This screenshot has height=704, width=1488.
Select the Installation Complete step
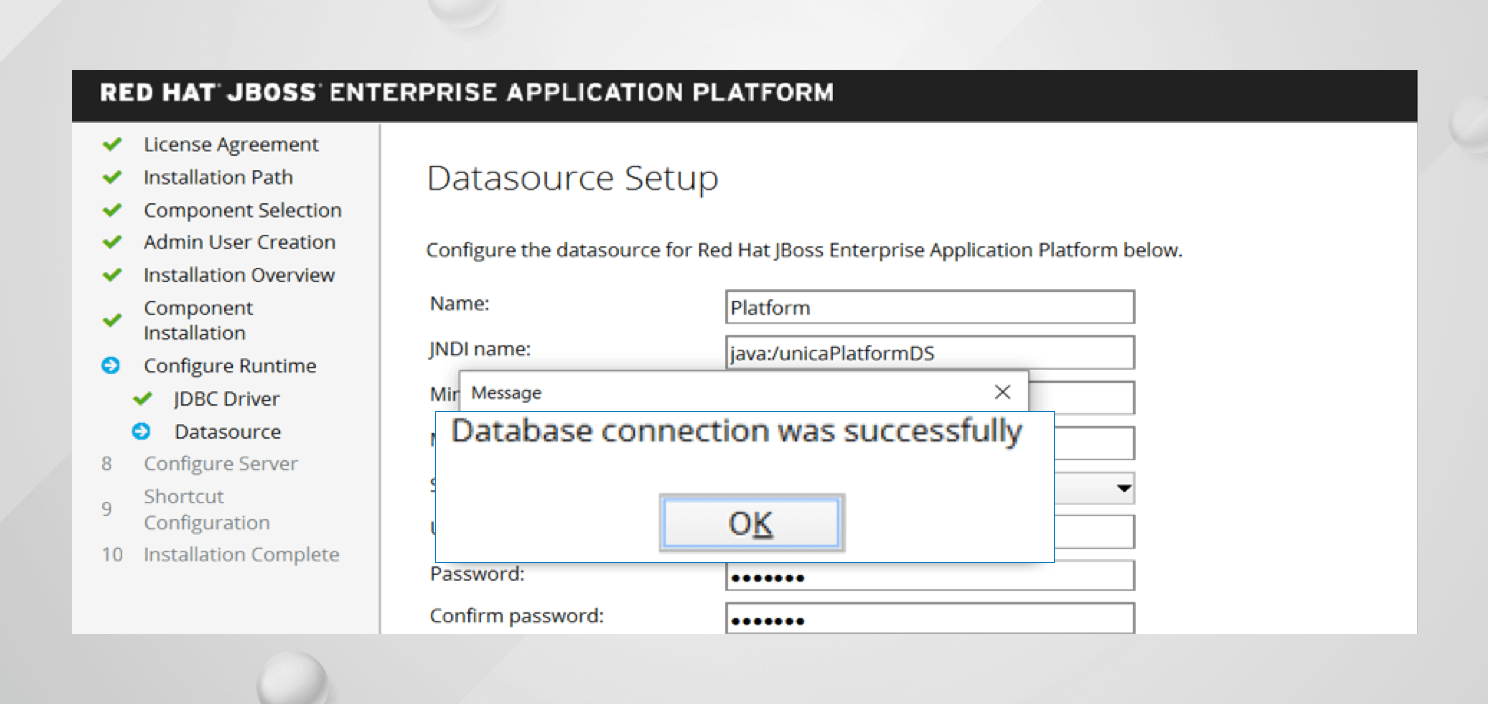[x=241, y=555]
